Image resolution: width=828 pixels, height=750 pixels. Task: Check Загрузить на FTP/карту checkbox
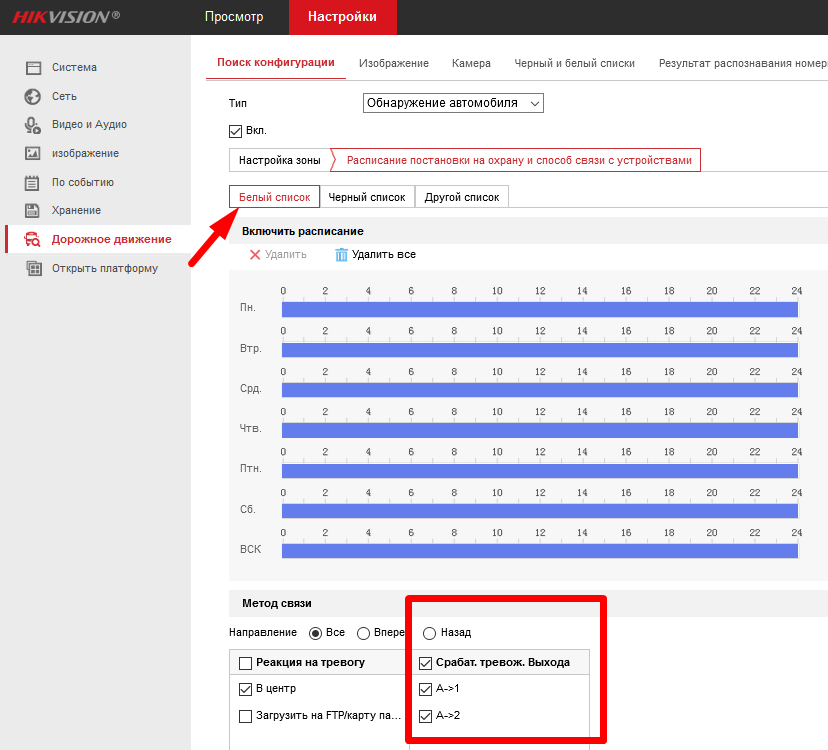coord(246,716)
